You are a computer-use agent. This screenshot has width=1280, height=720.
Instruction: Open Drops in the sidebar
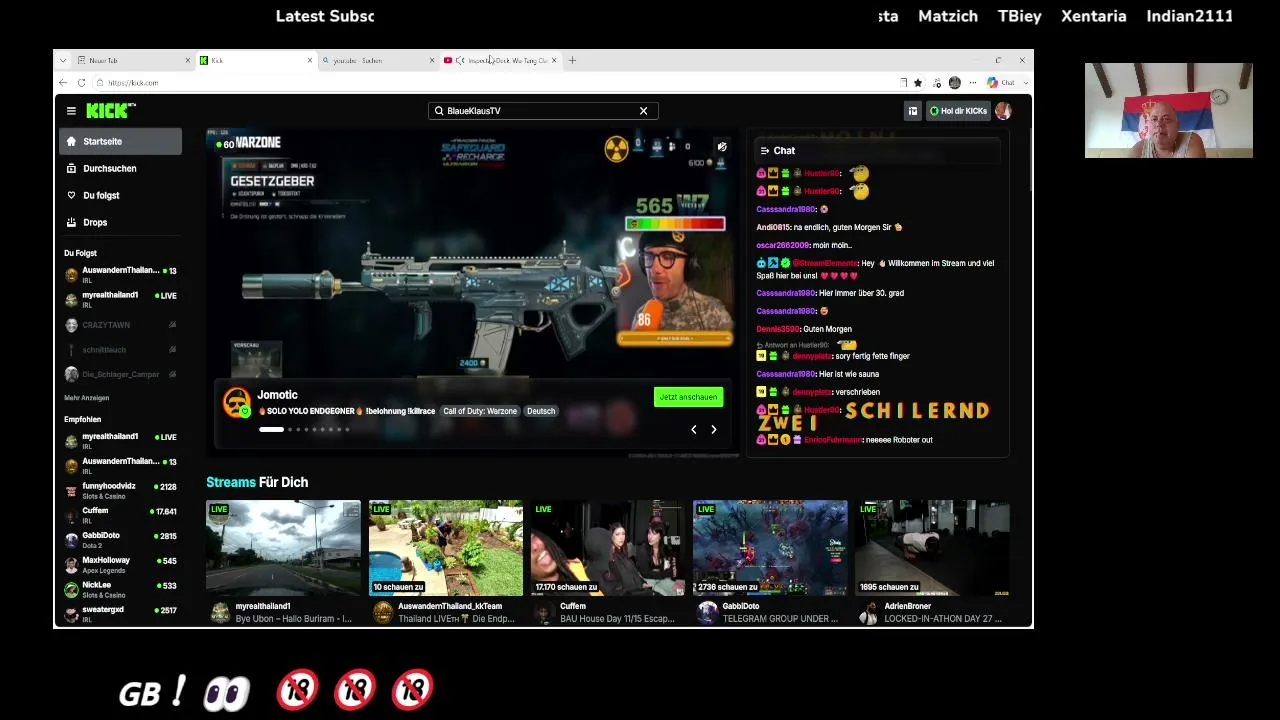coord(121,222)
